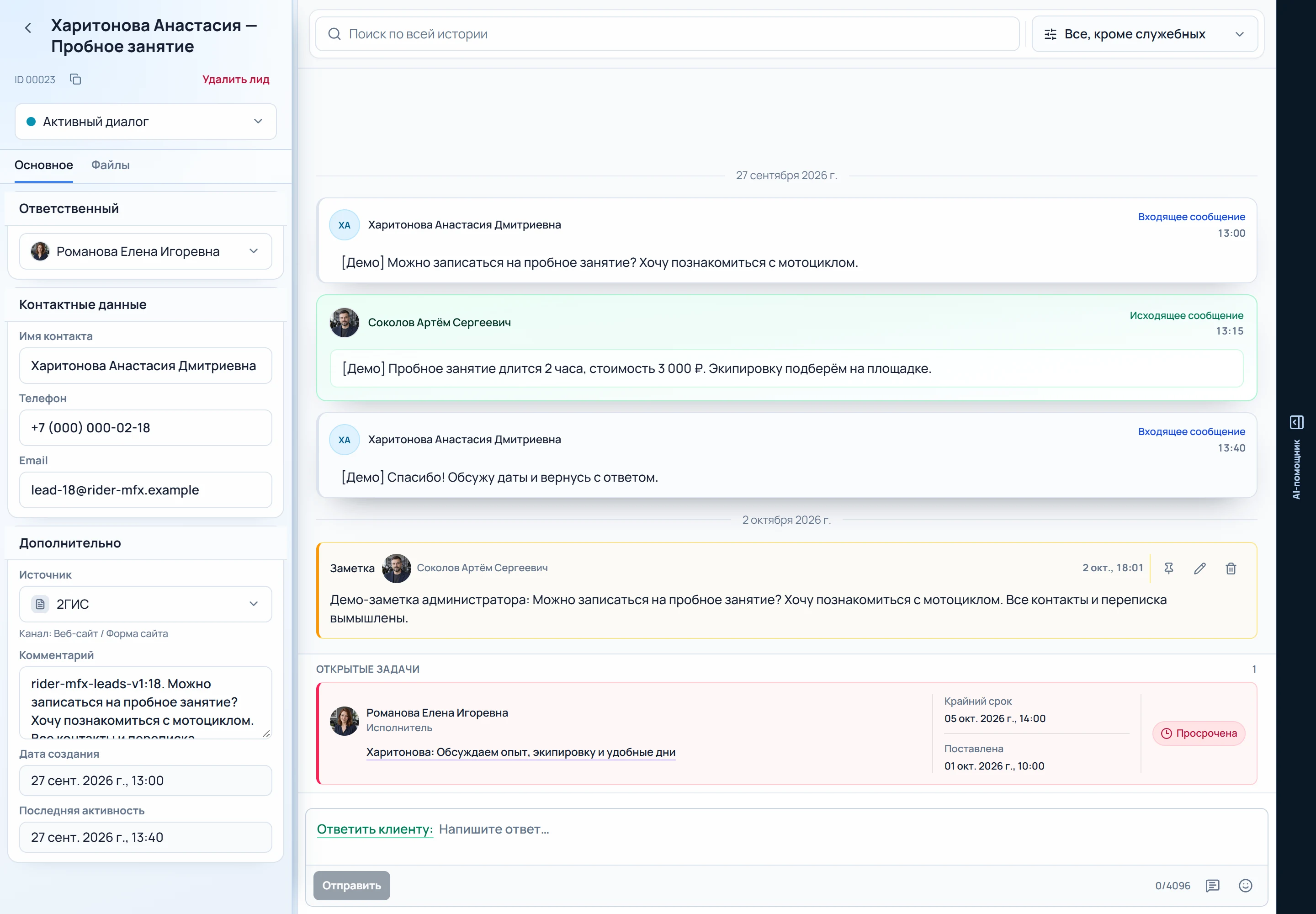Click the Соколов avatar in the outgoing message

pos(344,323)
